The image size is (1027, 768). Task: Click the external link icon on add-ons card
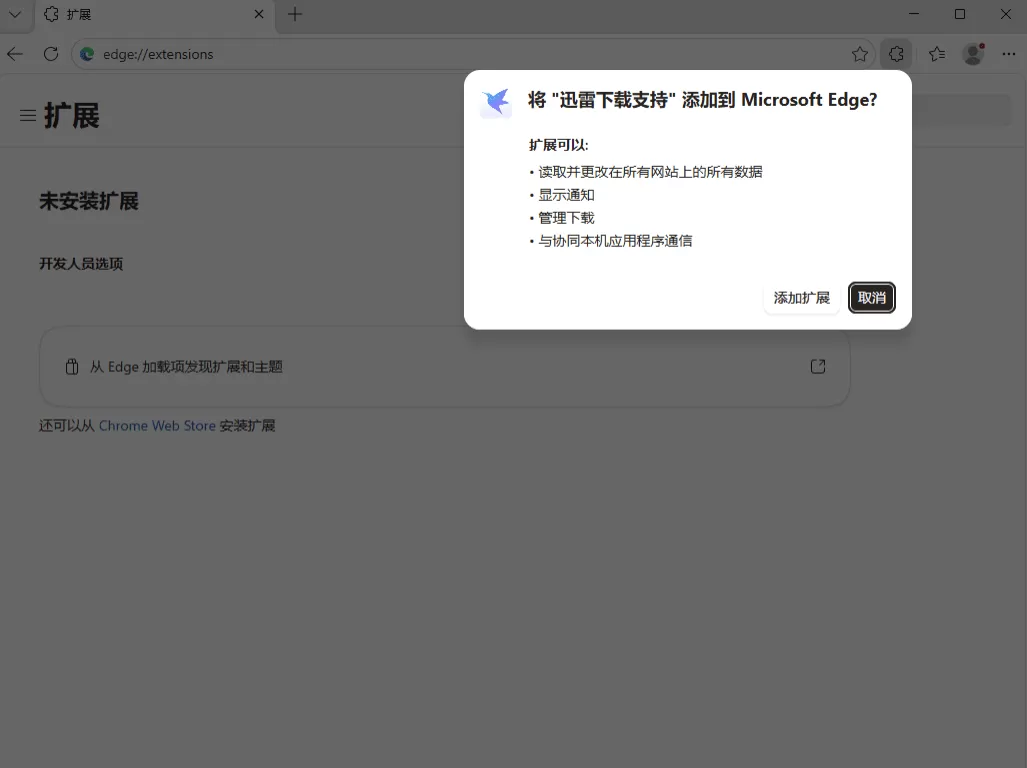coord(818,367)
